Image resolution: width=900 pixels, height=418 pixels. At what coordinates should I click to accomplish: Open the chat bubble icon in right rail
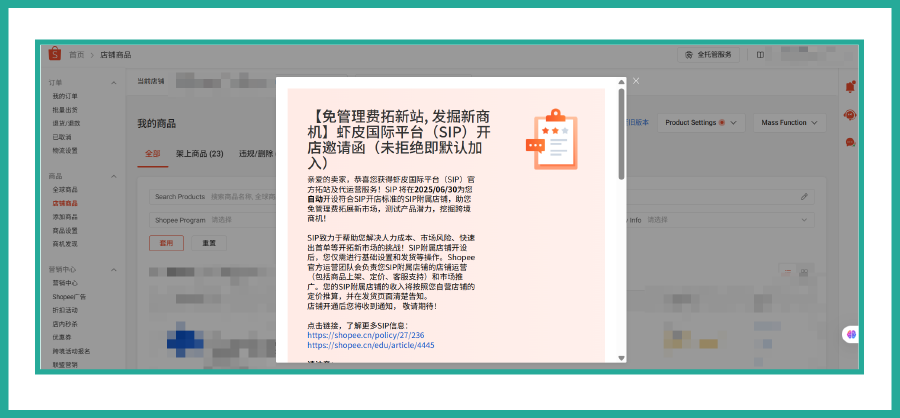pos(850,142)
